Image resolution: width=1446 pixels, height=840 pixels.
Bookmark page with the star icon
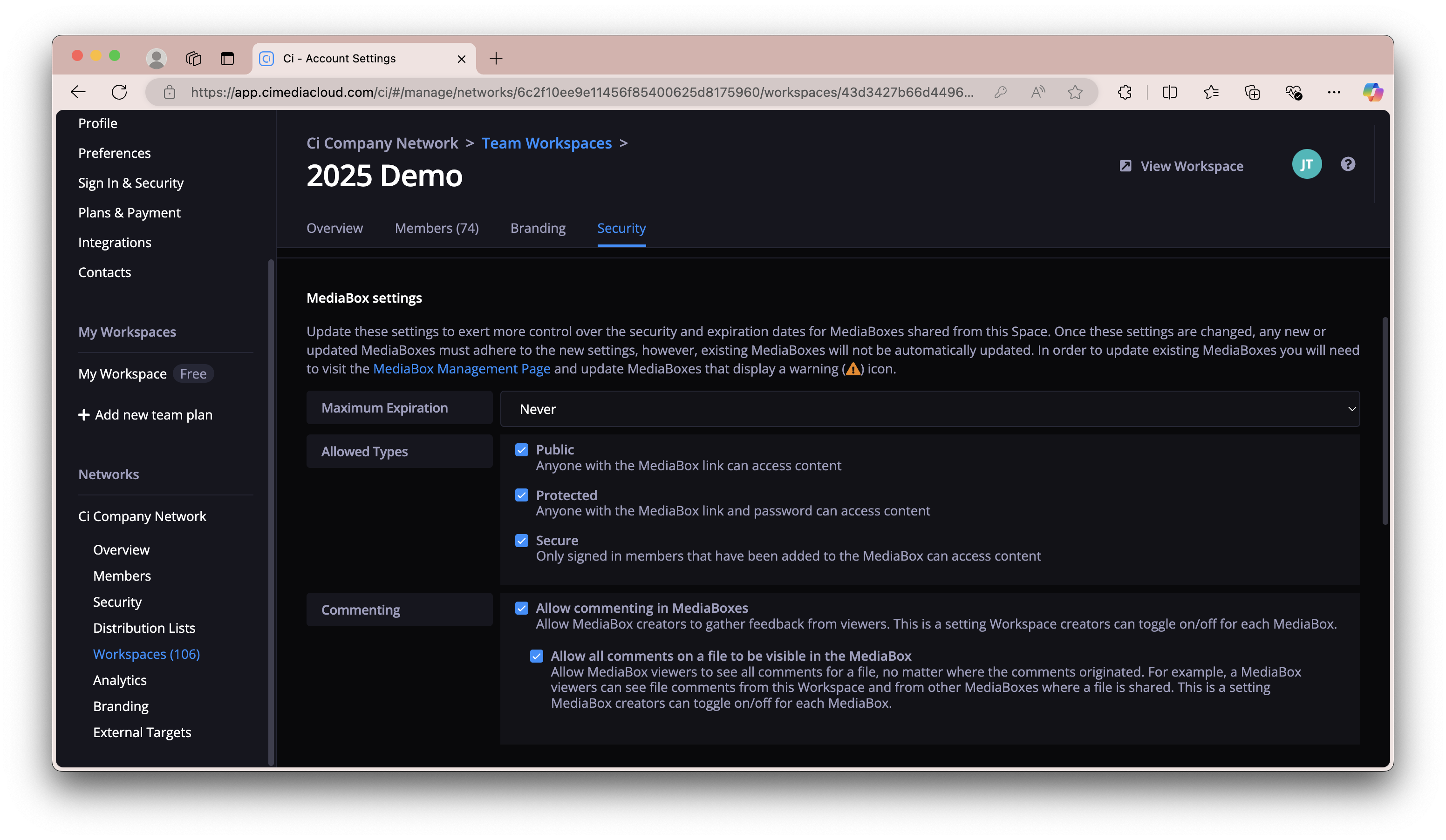[x=1075, y=92]
